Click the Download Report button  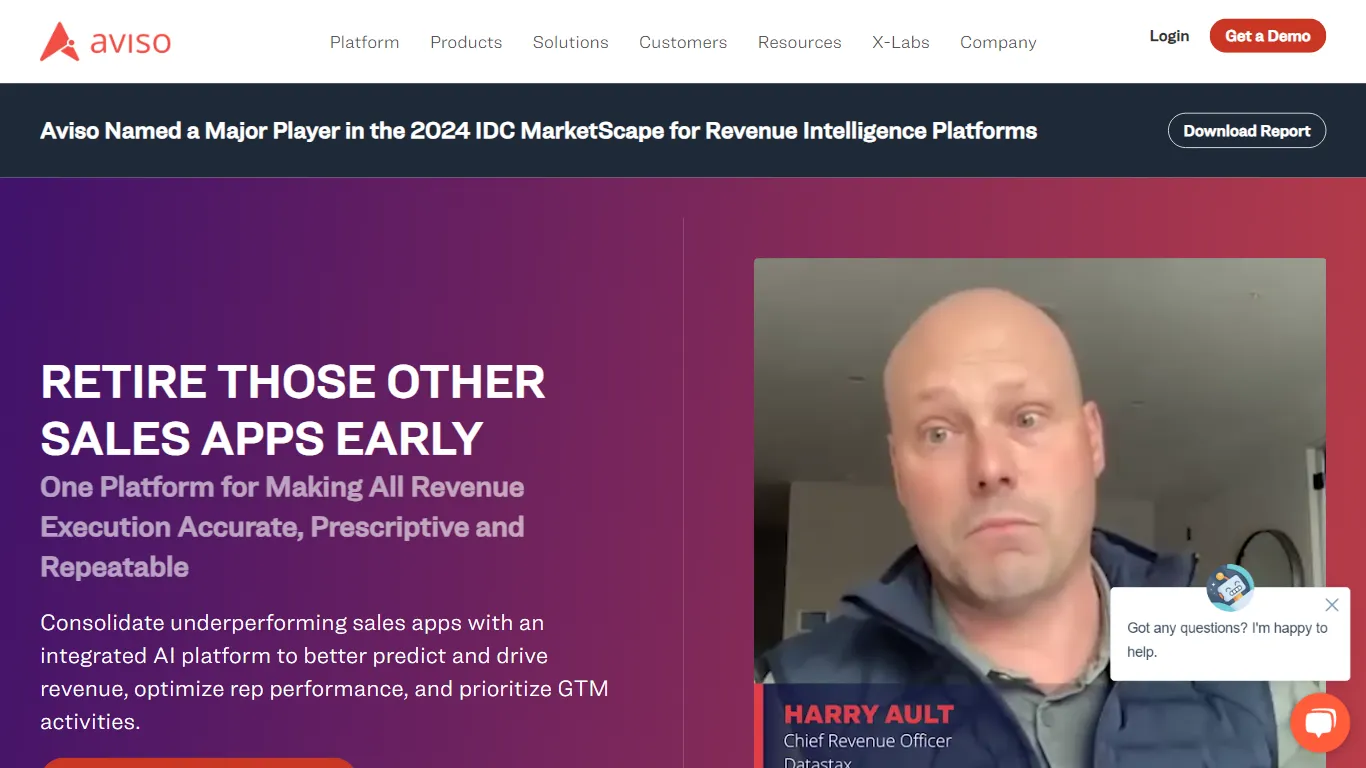point(1246,131)
